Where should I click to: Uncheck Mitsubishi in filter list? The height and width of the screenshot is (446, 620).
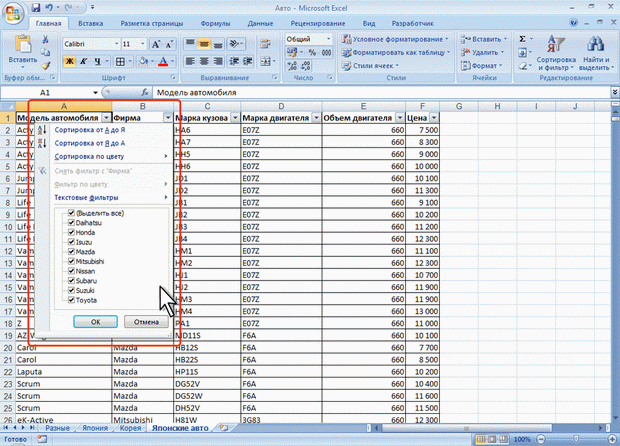coord(72,261)
